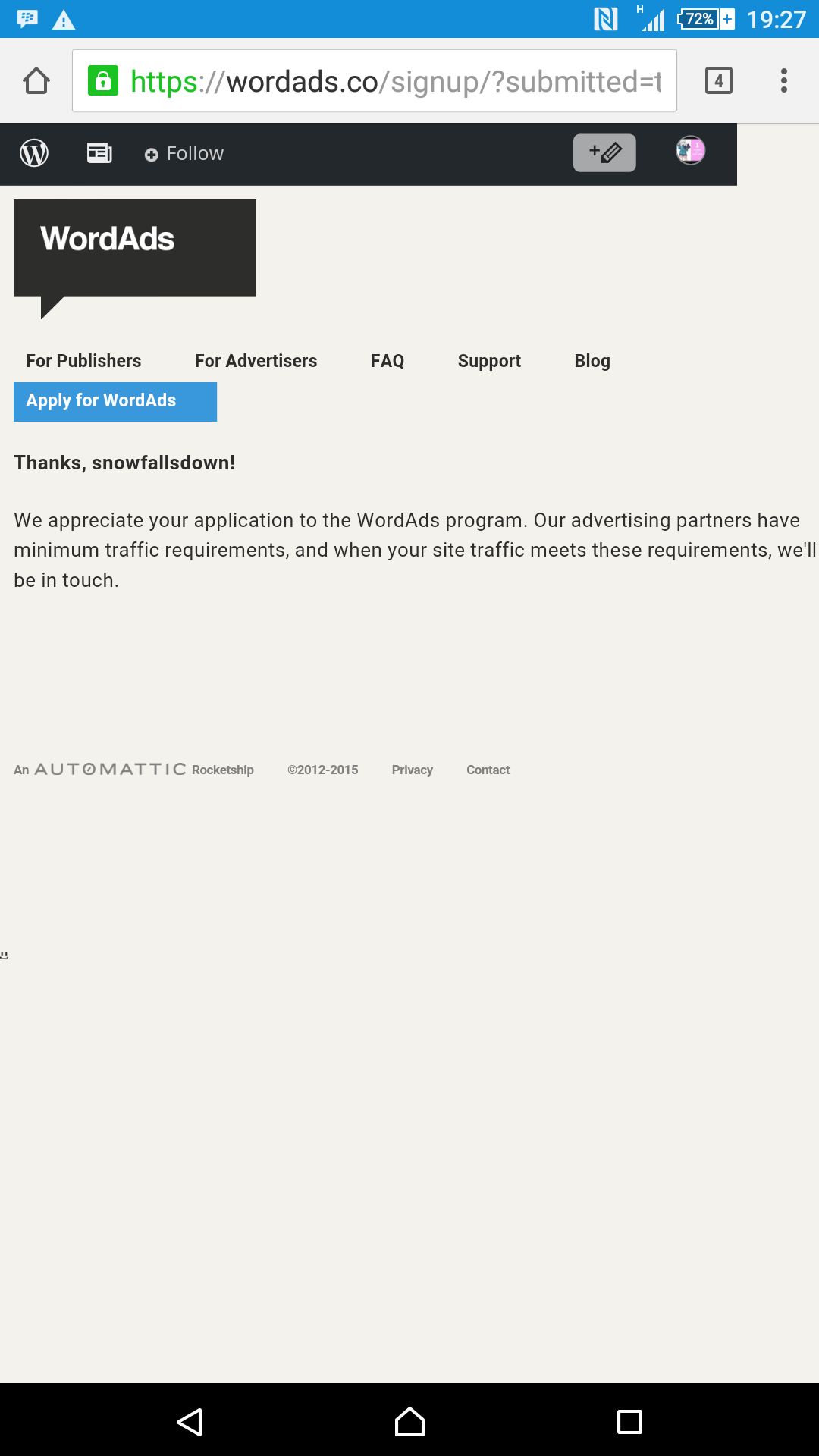Go to the FAQ page

pos(388,361)
